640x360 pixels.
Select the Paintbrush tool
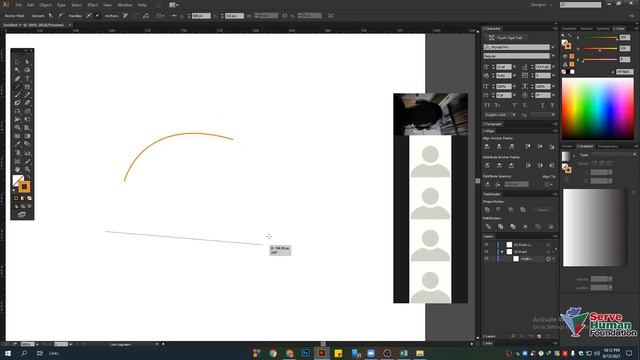point(17,94)
